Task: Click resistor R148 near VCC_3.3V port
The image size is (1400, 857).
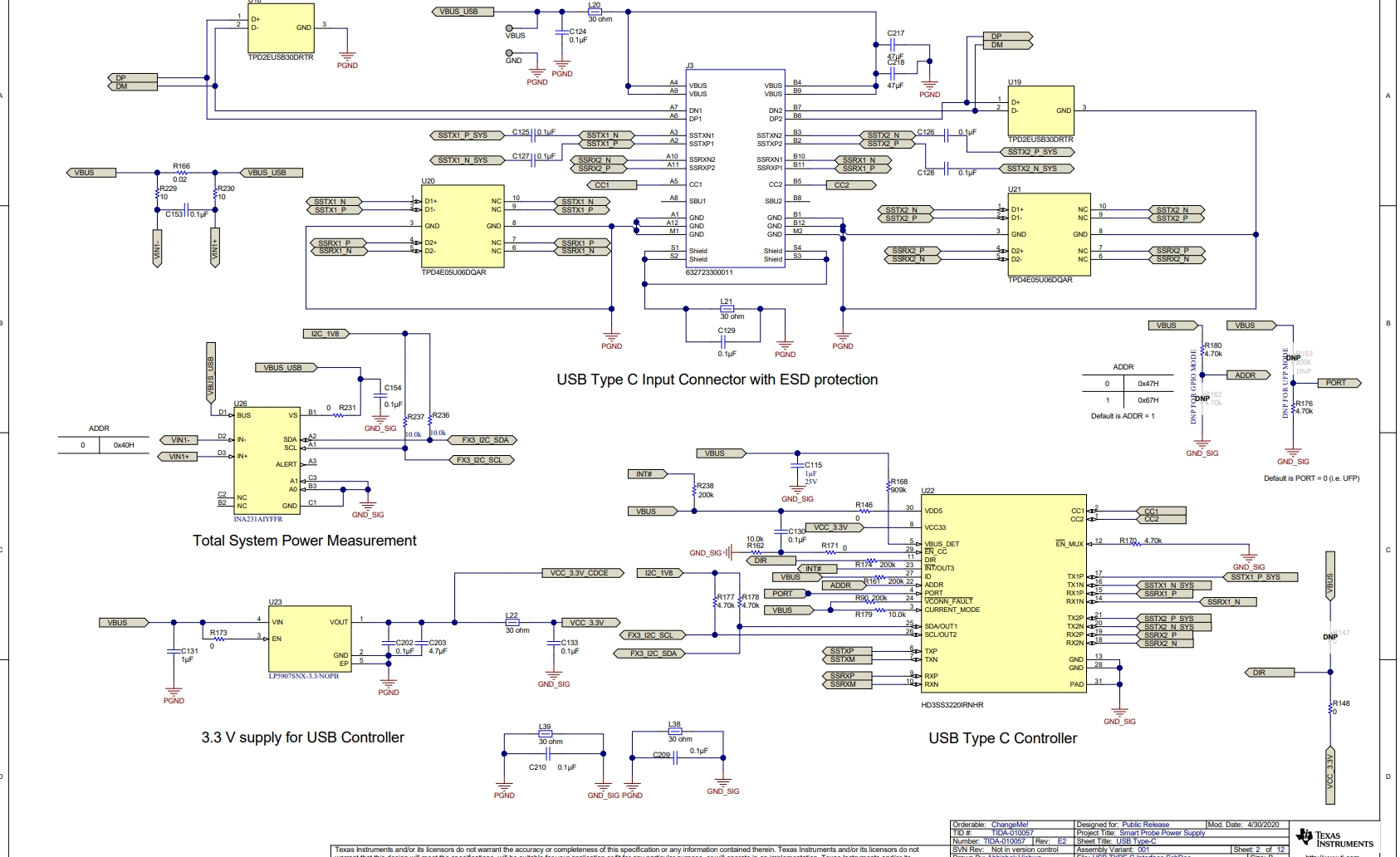Action: tap(1329, 708)
